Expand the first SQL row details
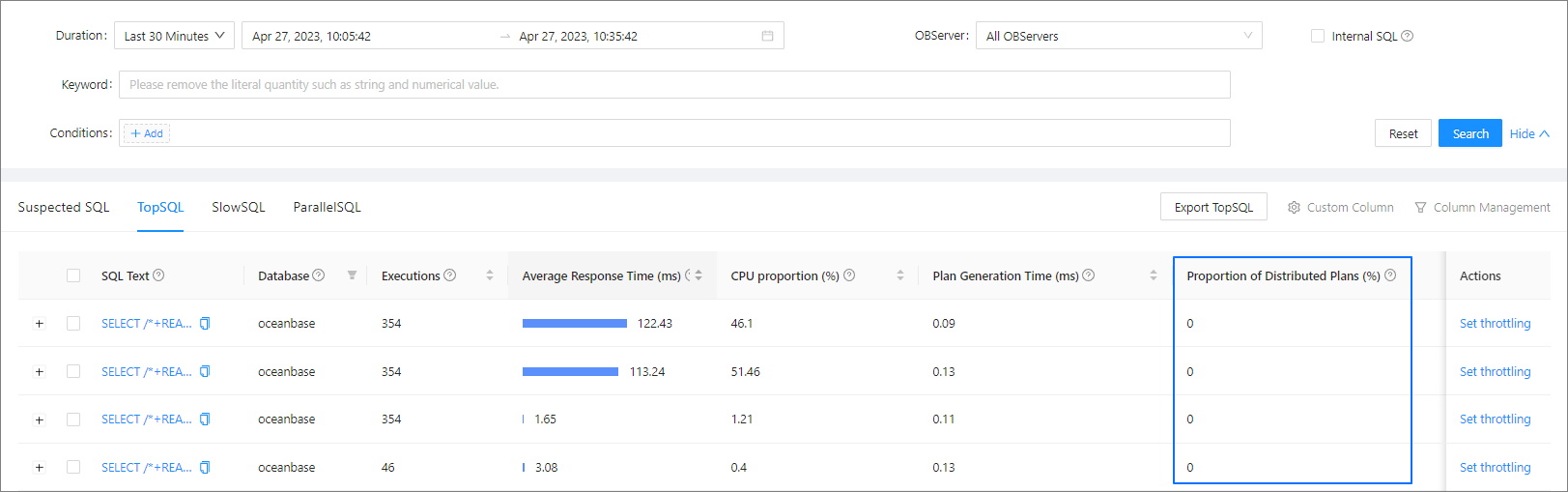The image size is (1568, 492). (x=40, y=324)
